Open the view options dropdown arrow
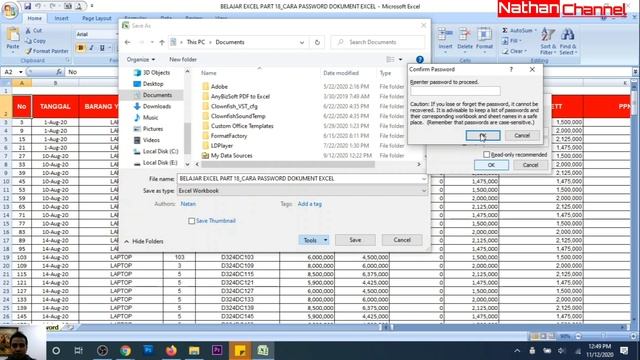This screenshot has width=640, height=360. (400, 60)
